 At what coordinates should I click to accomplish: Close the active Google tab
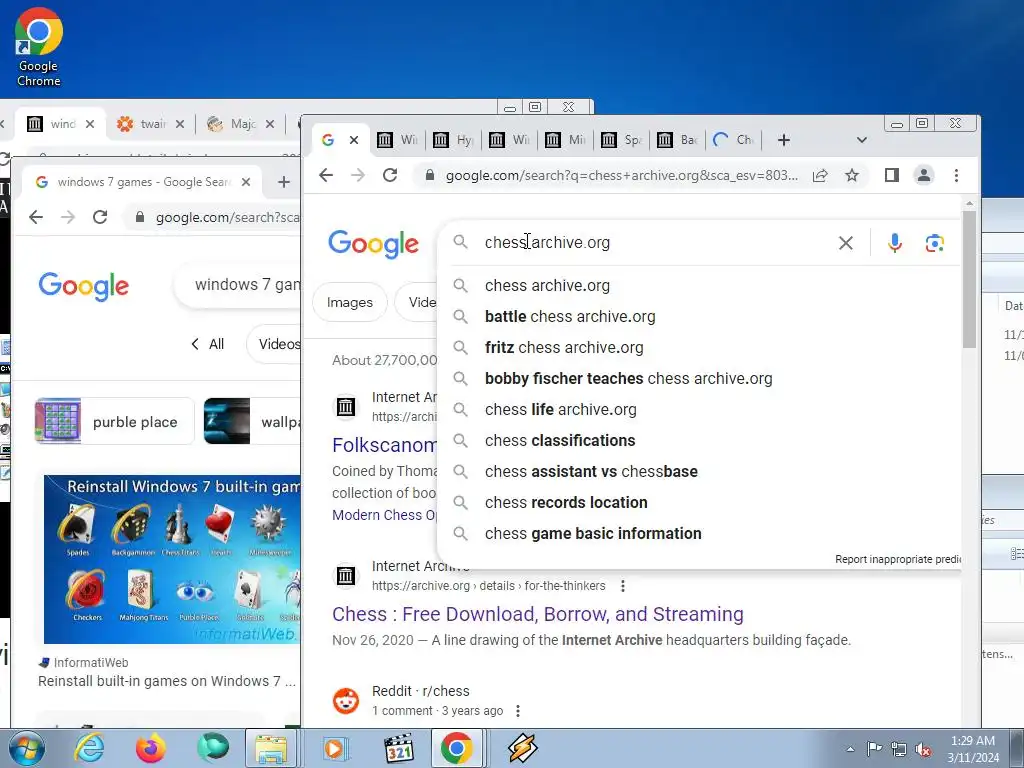354,140
